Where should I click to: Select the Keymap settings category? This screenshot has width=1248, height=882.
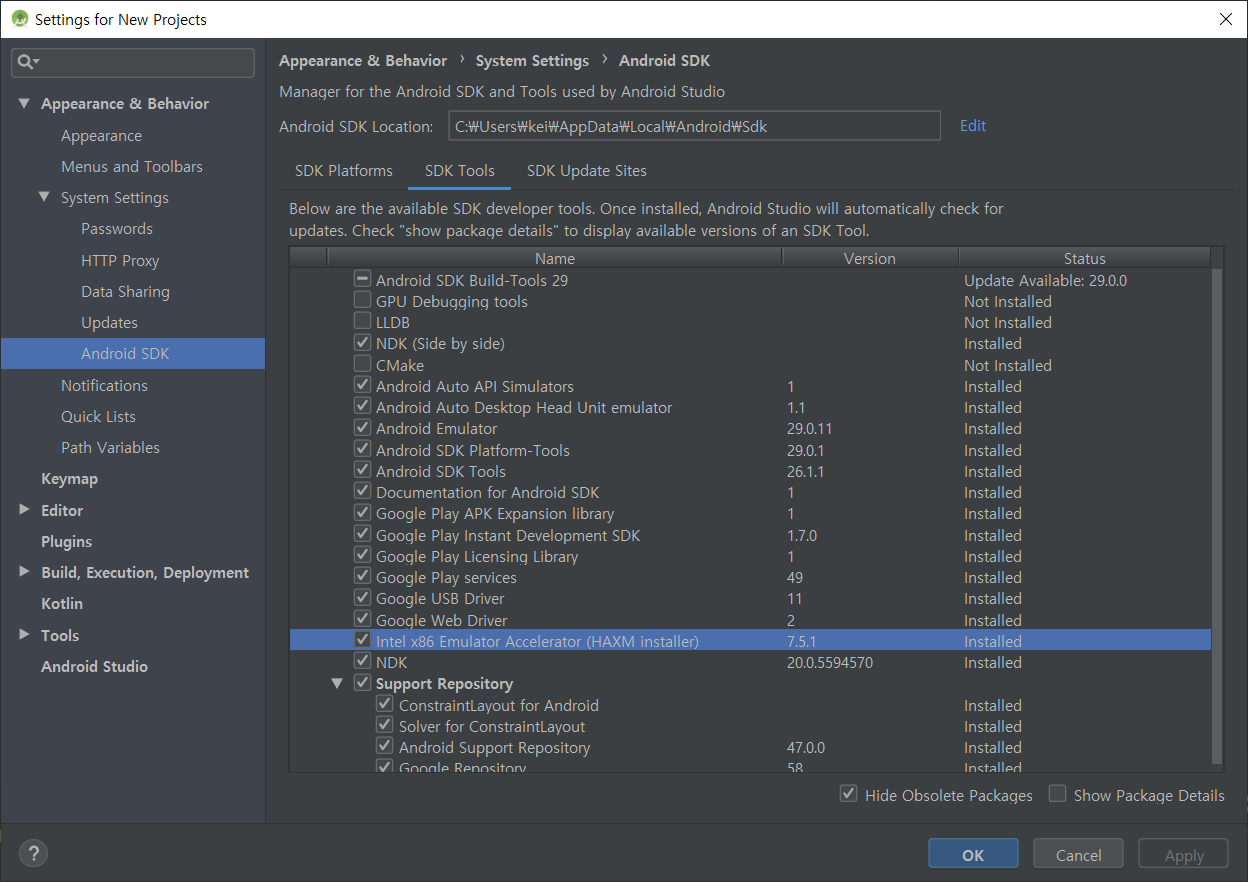click(x=69, y=479)
